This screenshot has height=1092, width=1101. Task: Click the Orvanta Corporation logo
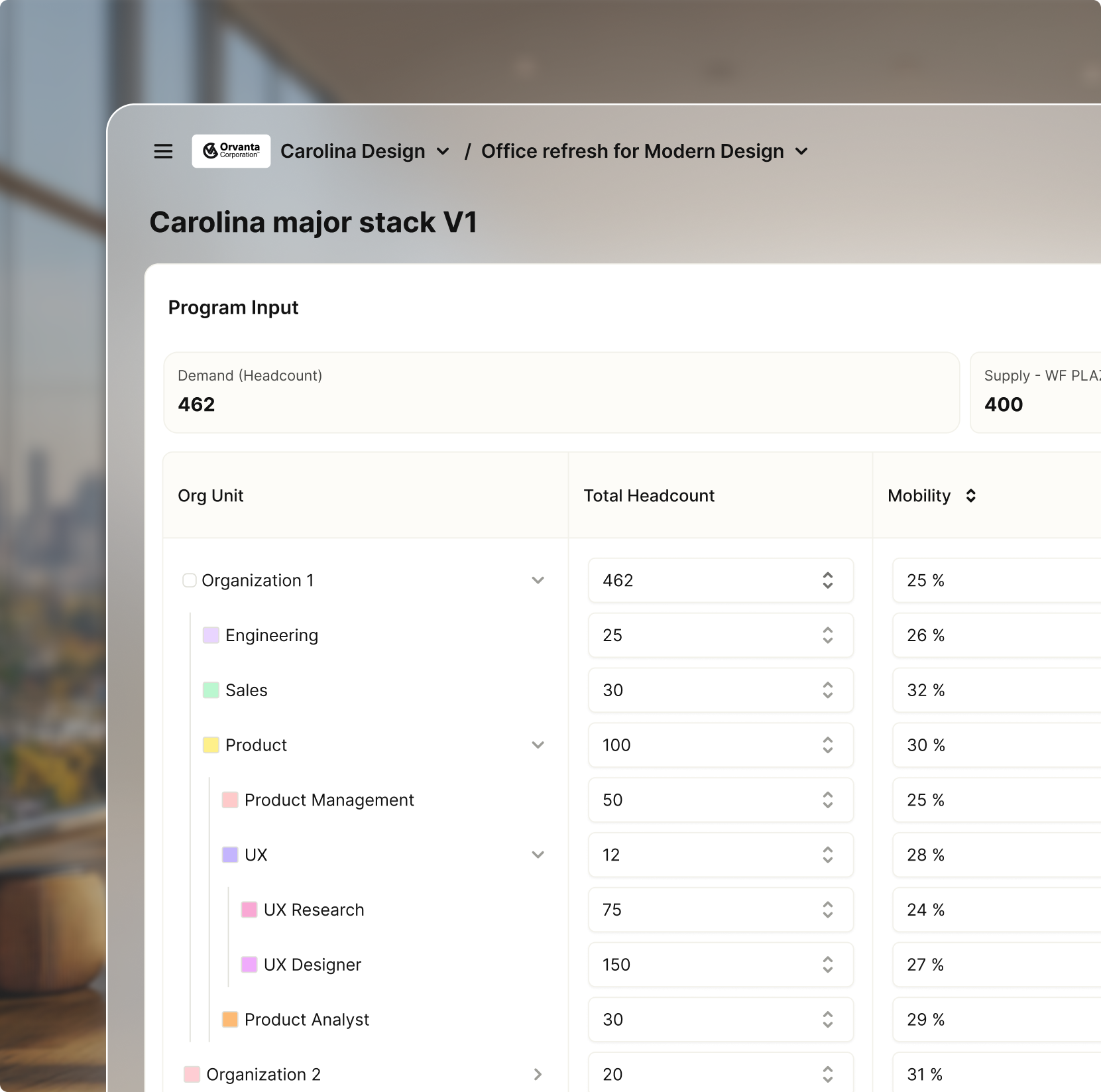(x=231, y=151)
